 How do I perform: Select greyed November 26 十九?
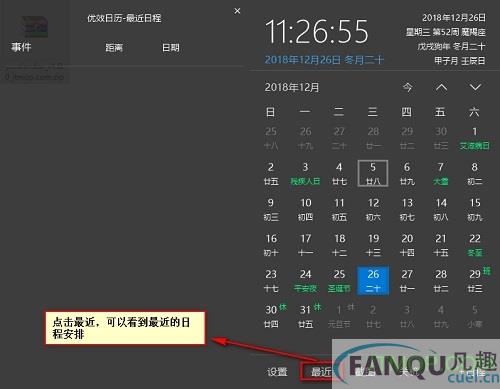pyautogui.click(x=305, y=138)
